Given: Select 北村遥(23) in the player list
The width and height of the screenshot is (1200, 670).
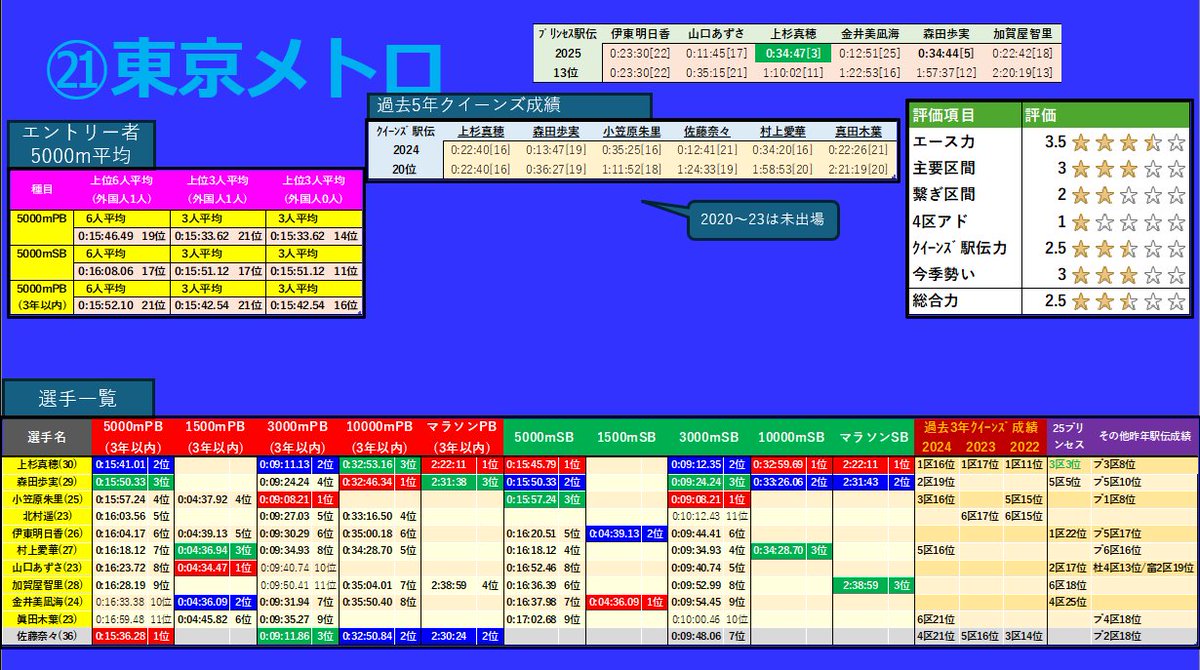Looking at the screenshot, I should click(x=47, y=516).
